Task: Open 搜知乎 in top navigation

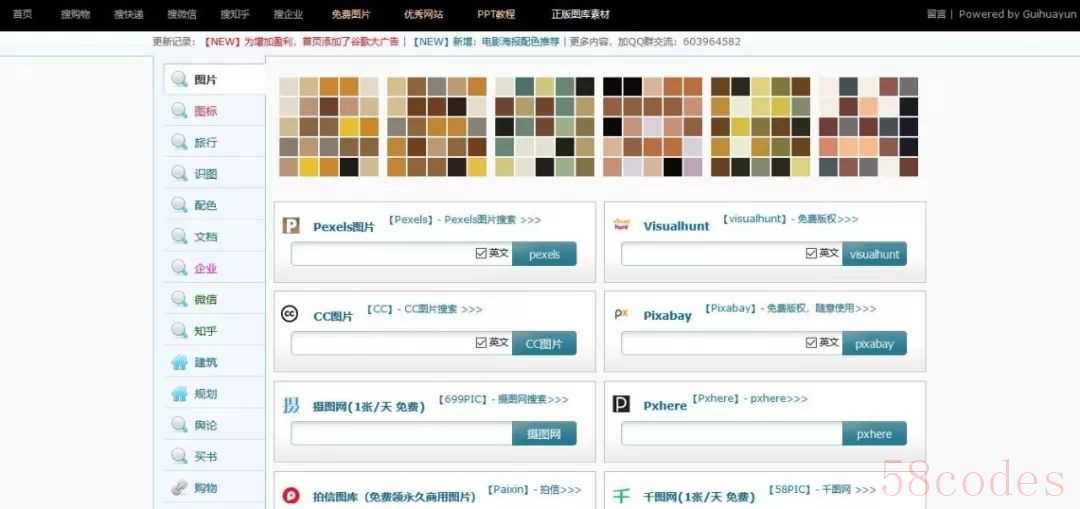Action: click(x=235, y=14)
